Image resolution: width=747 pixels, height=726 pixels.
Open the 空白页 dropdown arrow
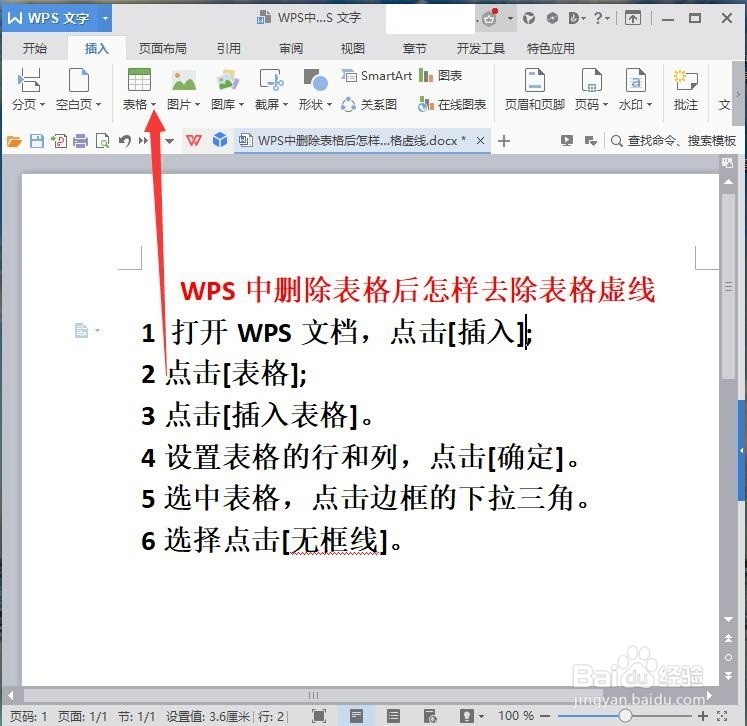[x=99, y=104]
